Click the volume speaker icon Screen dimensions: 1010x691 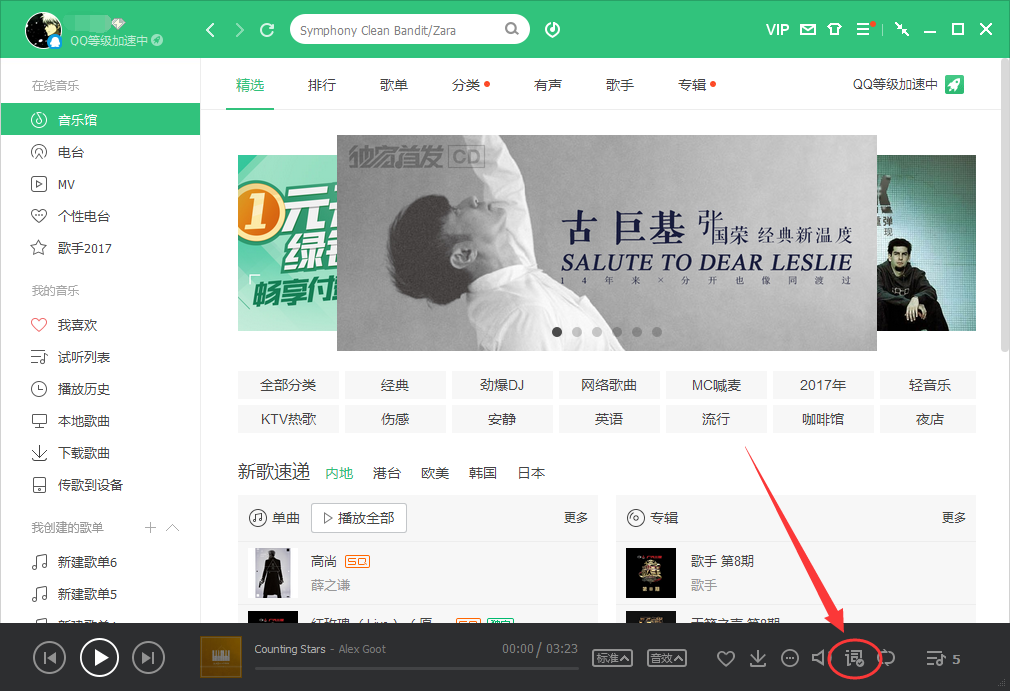[x=821, y=658]
